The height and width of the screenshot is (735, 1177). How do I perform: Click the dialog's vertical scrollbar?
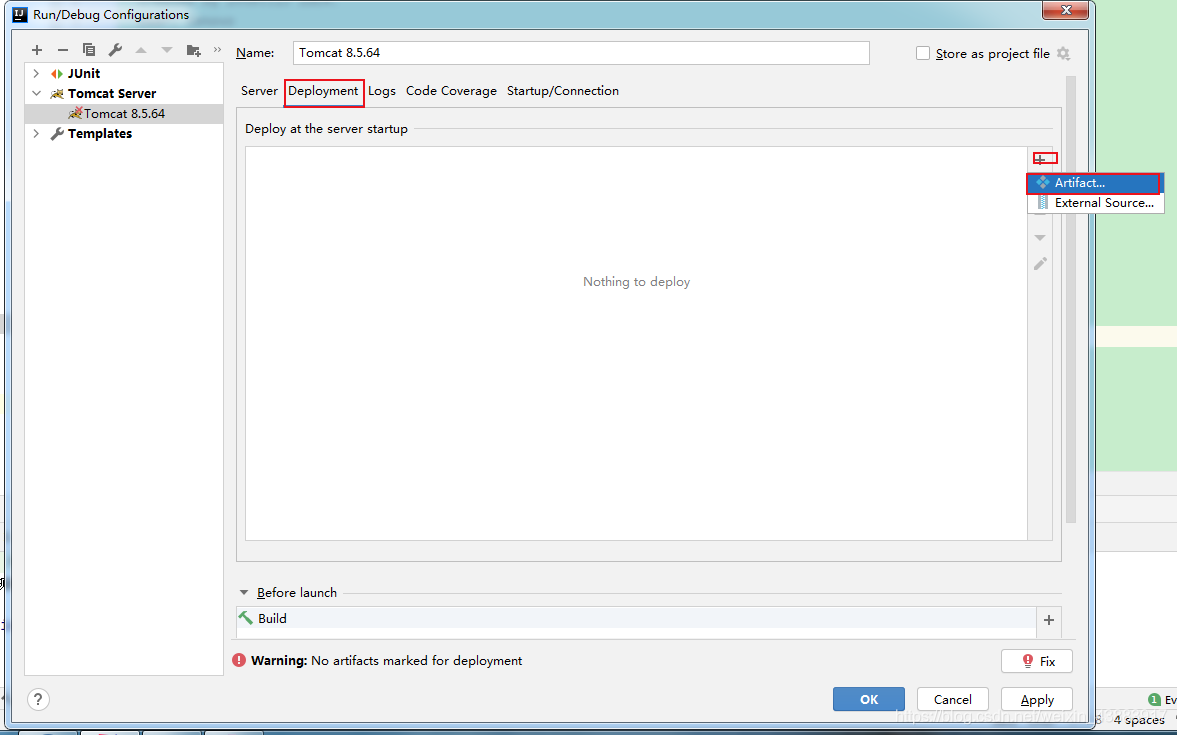[1070, 299]
